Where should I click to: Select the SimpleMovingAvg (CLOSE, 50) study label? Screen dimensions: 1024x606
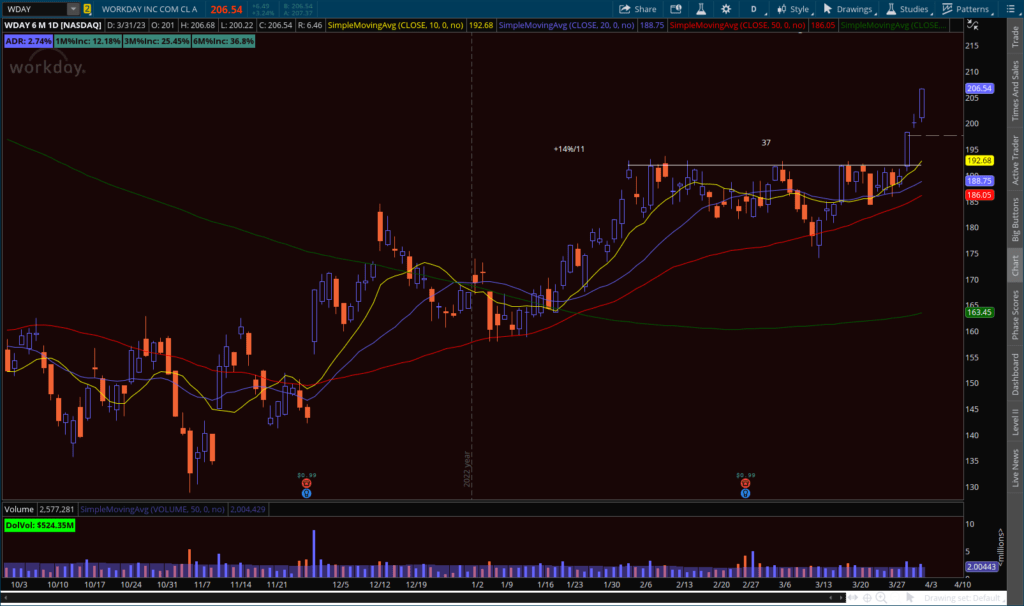point(737,25)
